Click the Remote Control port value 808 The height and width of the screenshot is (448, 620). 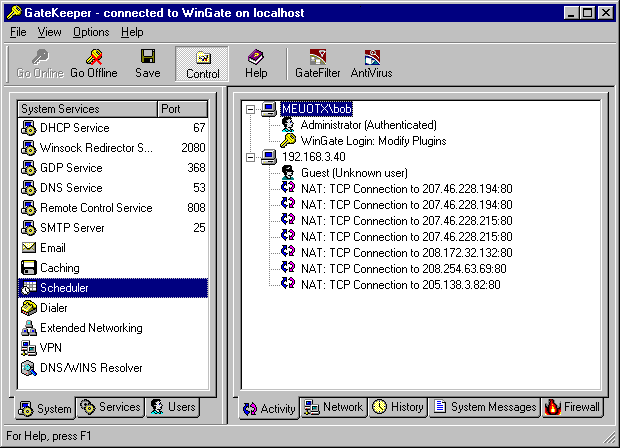tap(196, 208)
